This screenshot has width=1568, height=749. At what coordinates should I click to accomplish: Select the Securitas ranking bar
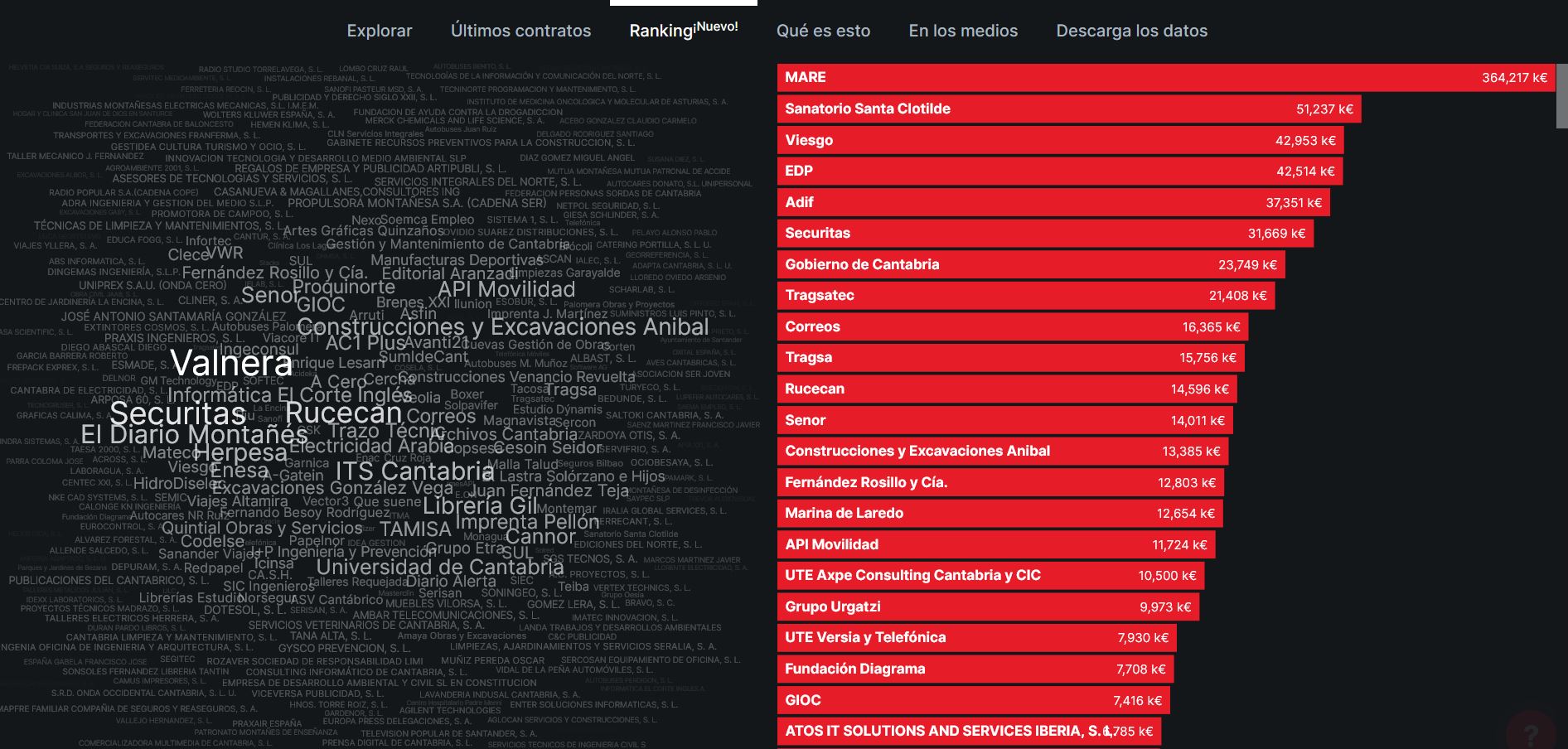[x=1045, y=233]
